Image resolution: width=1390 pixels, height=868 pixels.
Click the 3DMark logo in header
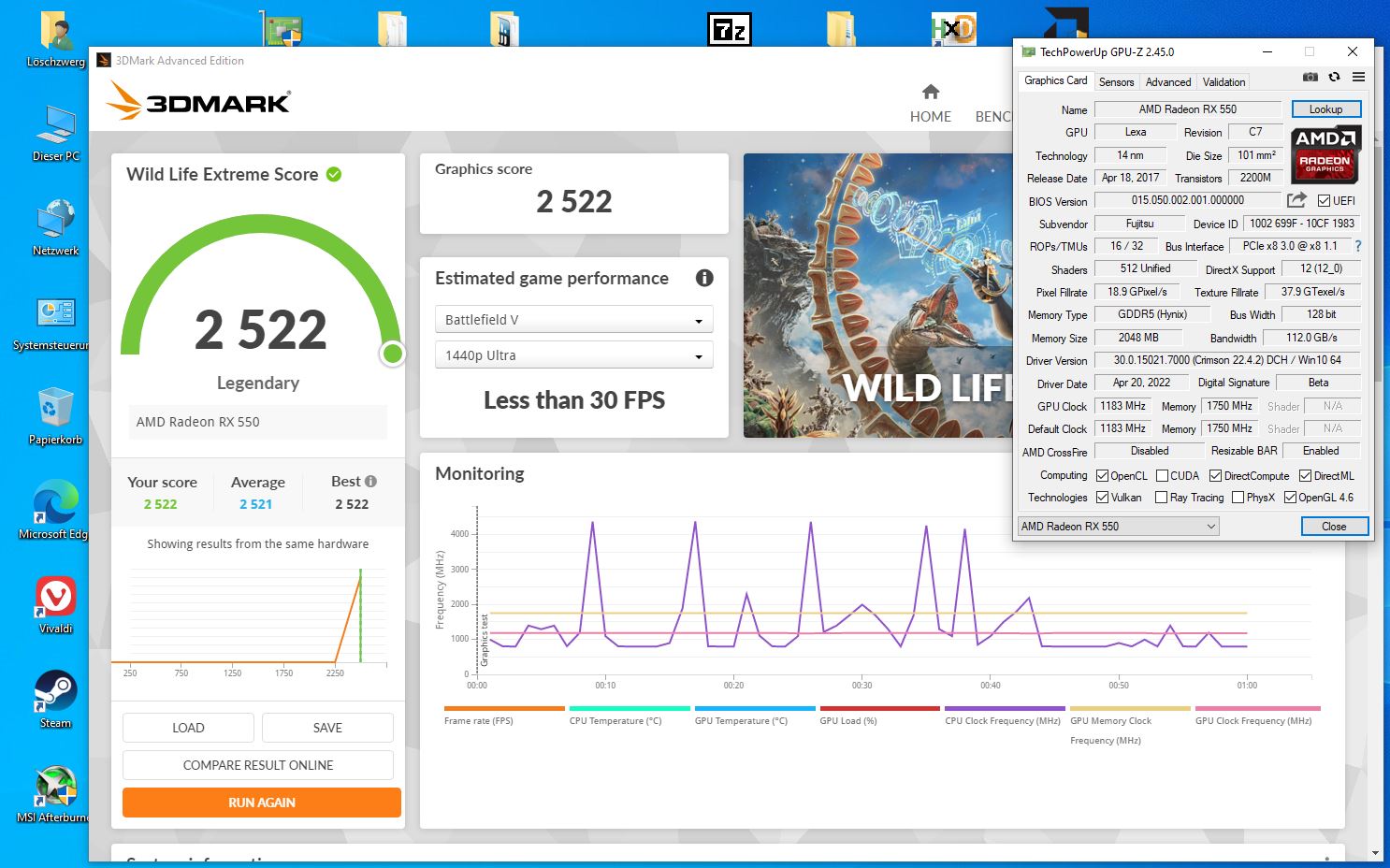coord(198,100)
